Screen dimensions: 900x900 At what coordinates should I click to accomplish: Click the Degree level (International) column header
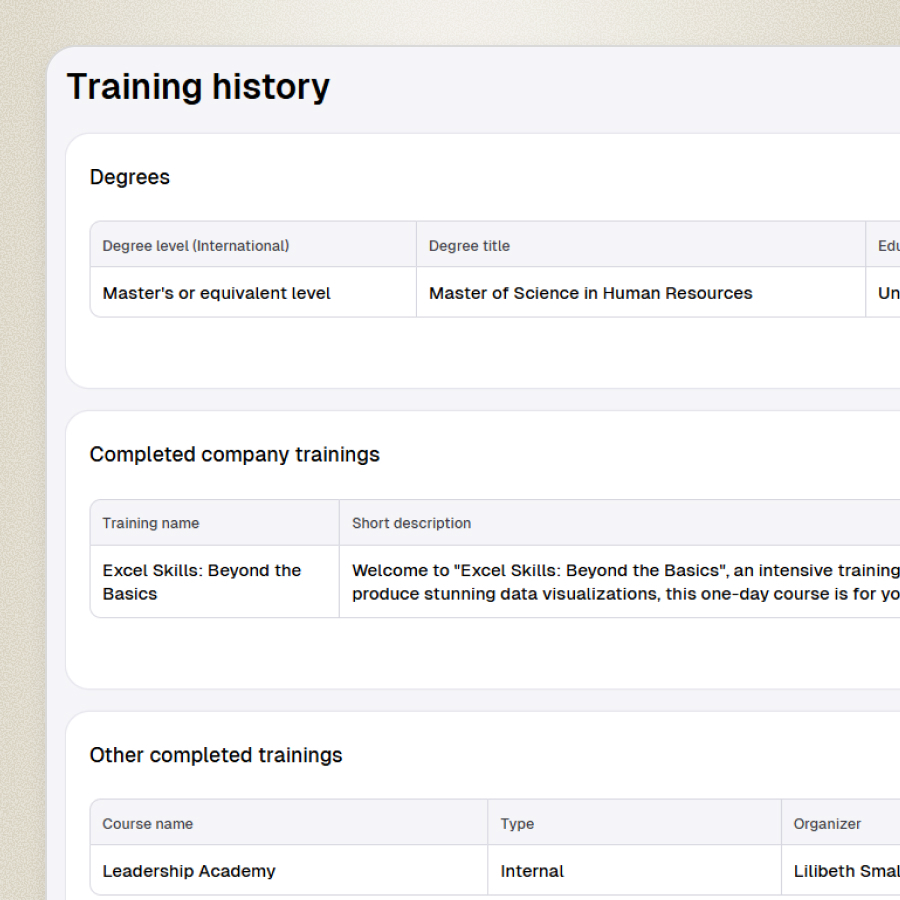tap(196, 245)
